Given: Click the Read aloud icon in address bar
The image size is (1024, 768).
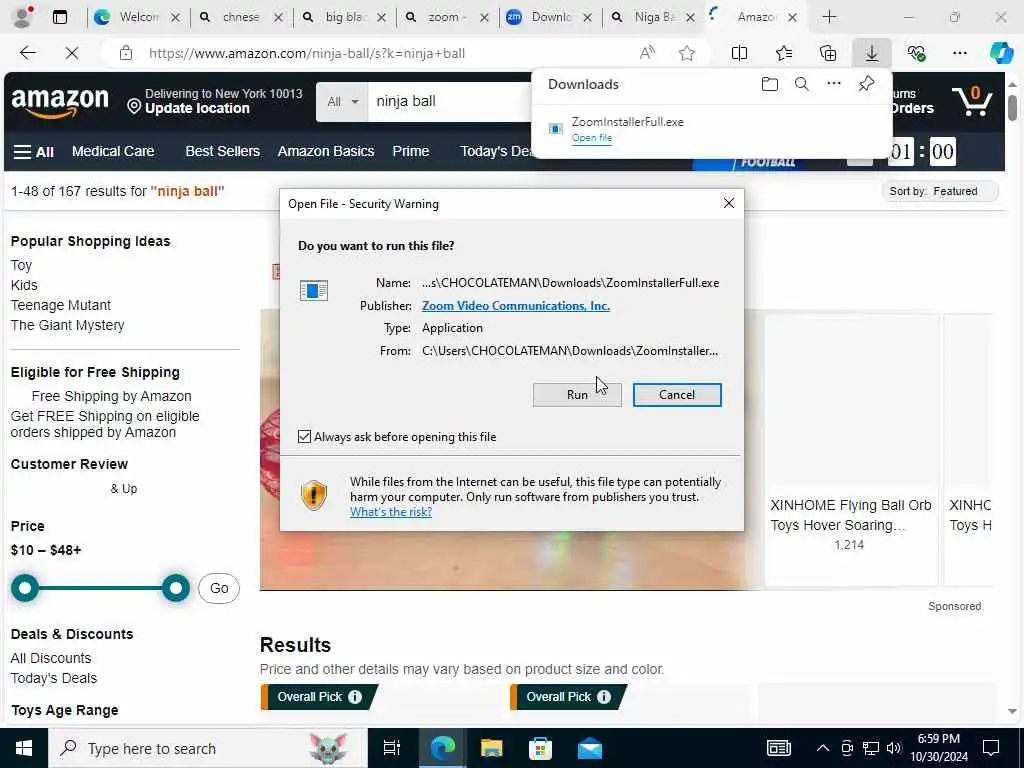Looking at the screenshot, I should click(647, 53).
